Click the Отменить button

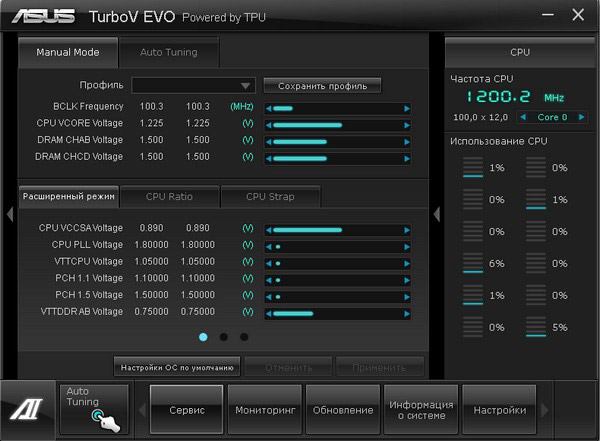pyautogui.click(x=289, y=367)
